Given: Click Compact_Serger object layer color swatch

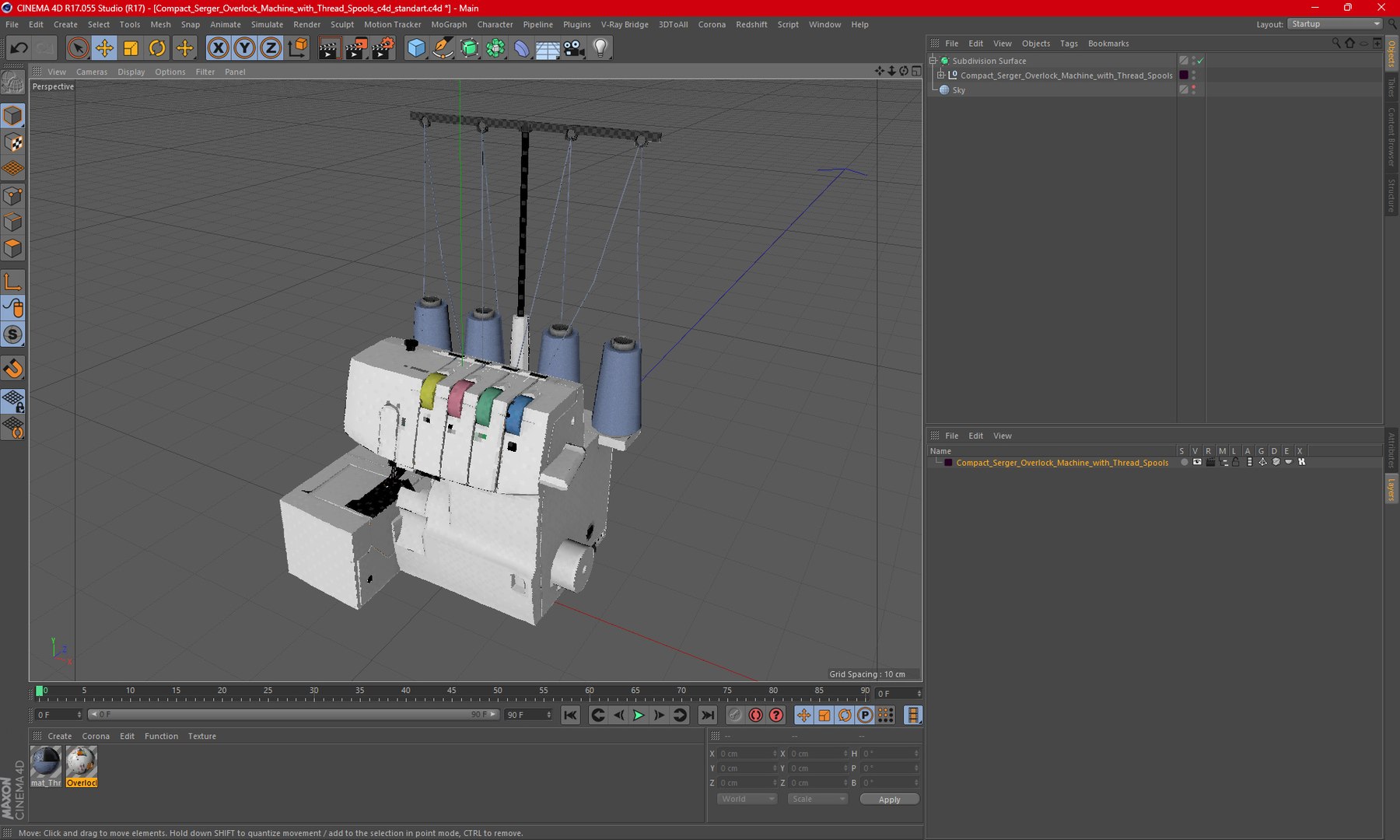Looking at the screenshot, I should coord(1184,75).
